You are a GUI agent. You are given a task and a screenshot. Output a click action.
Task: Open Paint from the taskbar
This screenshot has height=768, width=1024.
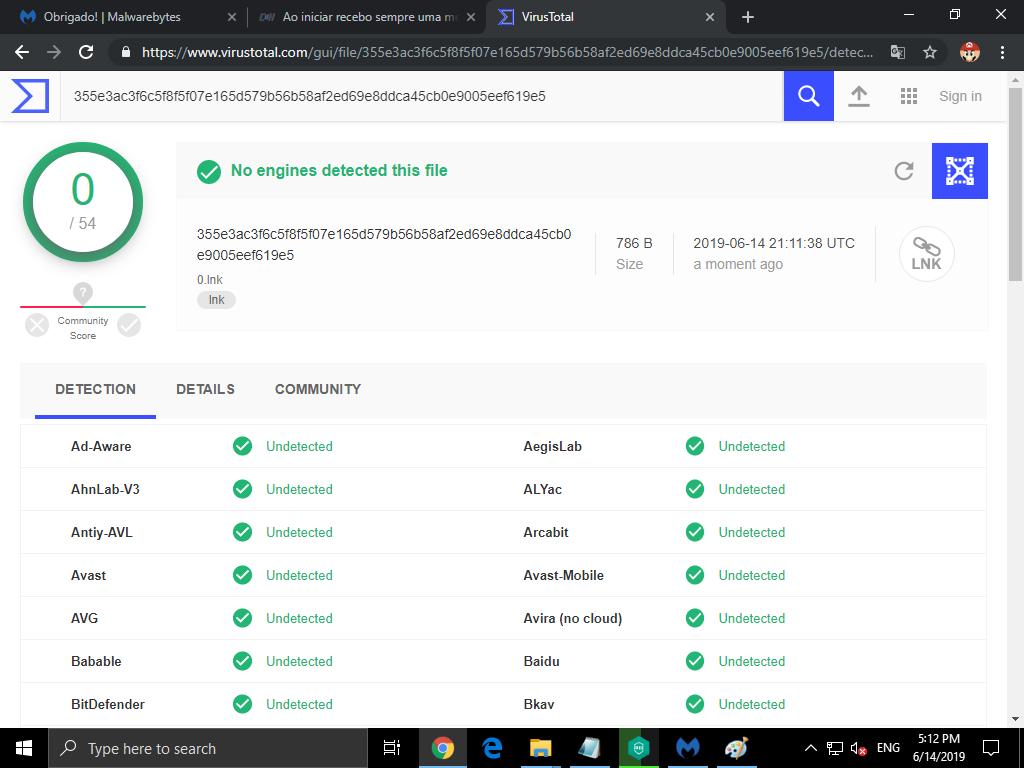[x=736, y=748]
